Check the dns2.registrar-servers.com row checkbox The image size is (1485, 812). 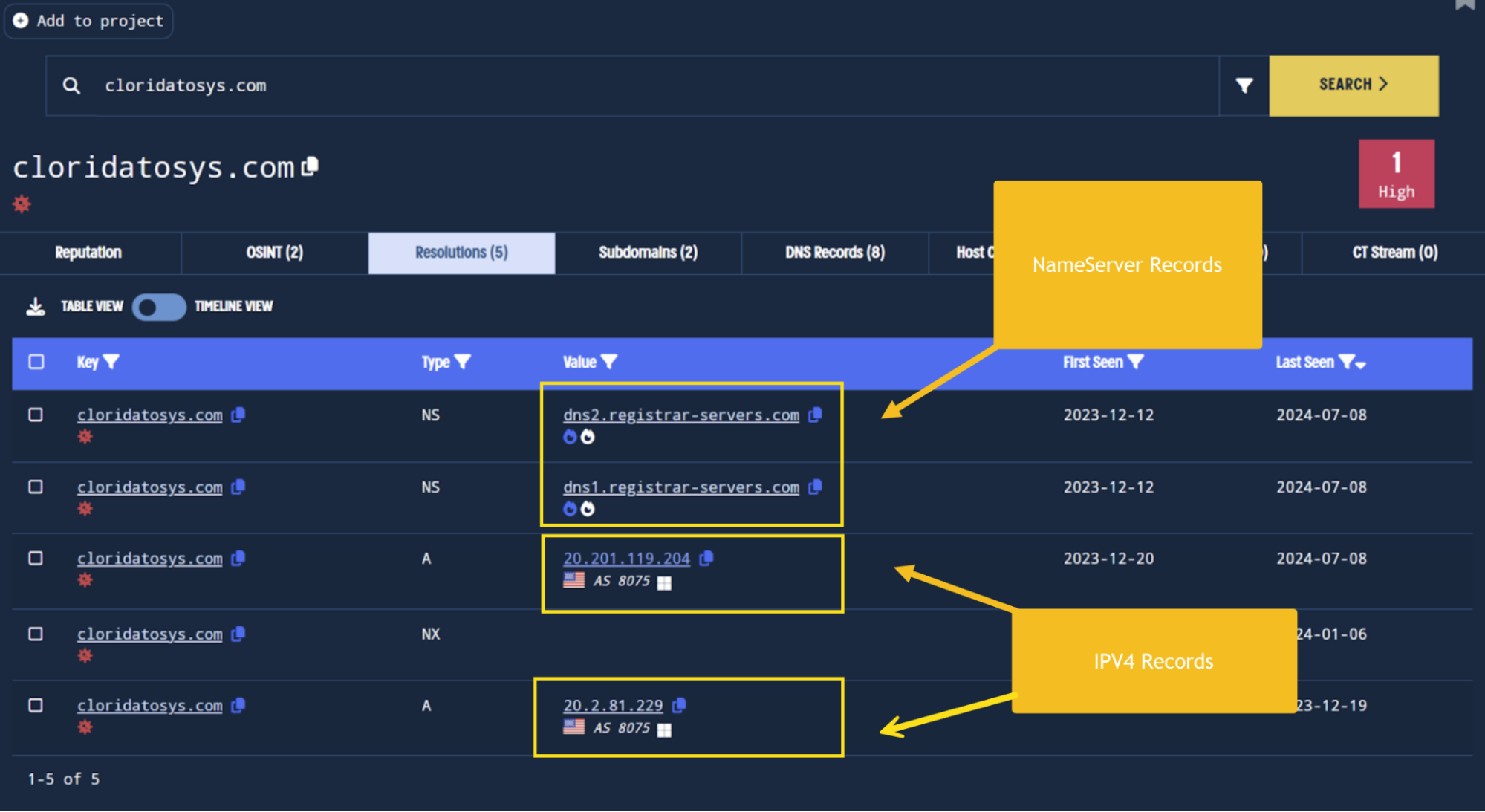coord(36,415)
